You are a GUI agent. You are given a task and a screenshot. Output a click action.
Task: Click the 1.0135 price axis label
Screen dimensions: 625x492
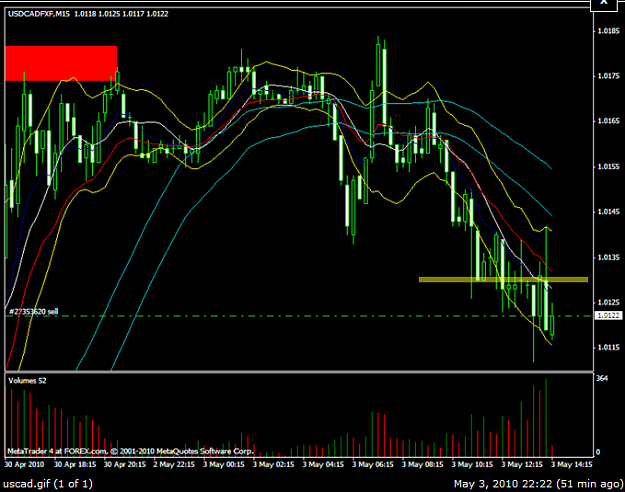point(609,257)
